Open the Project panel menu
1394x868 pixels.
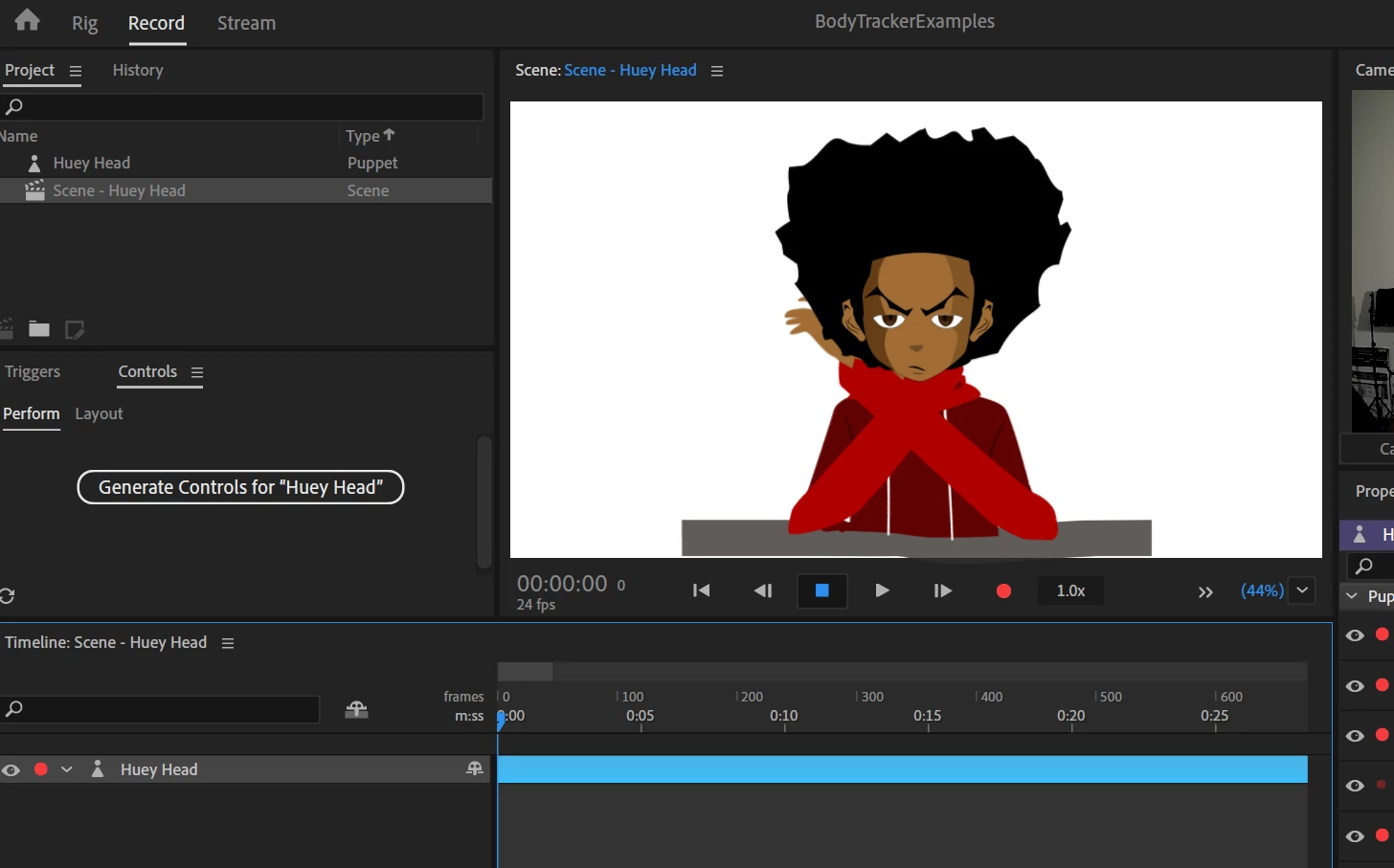click(x=76, y=71)
